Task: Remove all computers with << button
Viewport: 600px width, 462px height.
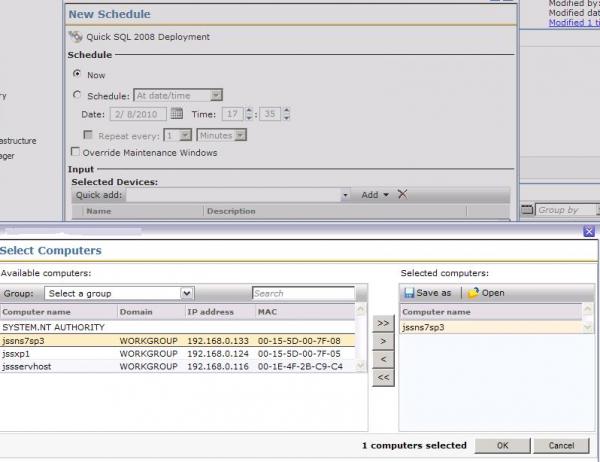Action: [383, 377]
